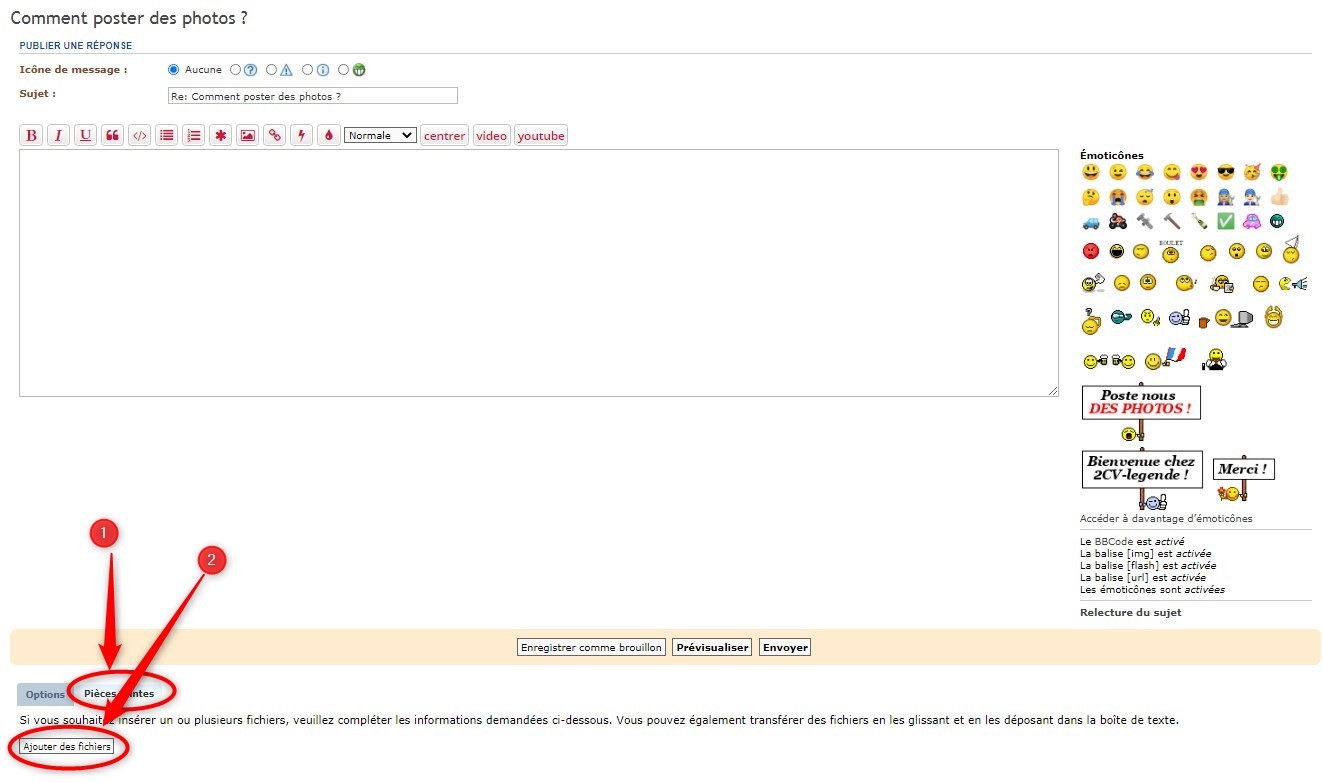Toggle bold text formatting
The image size is (1323, 783).
pos(31,136)
